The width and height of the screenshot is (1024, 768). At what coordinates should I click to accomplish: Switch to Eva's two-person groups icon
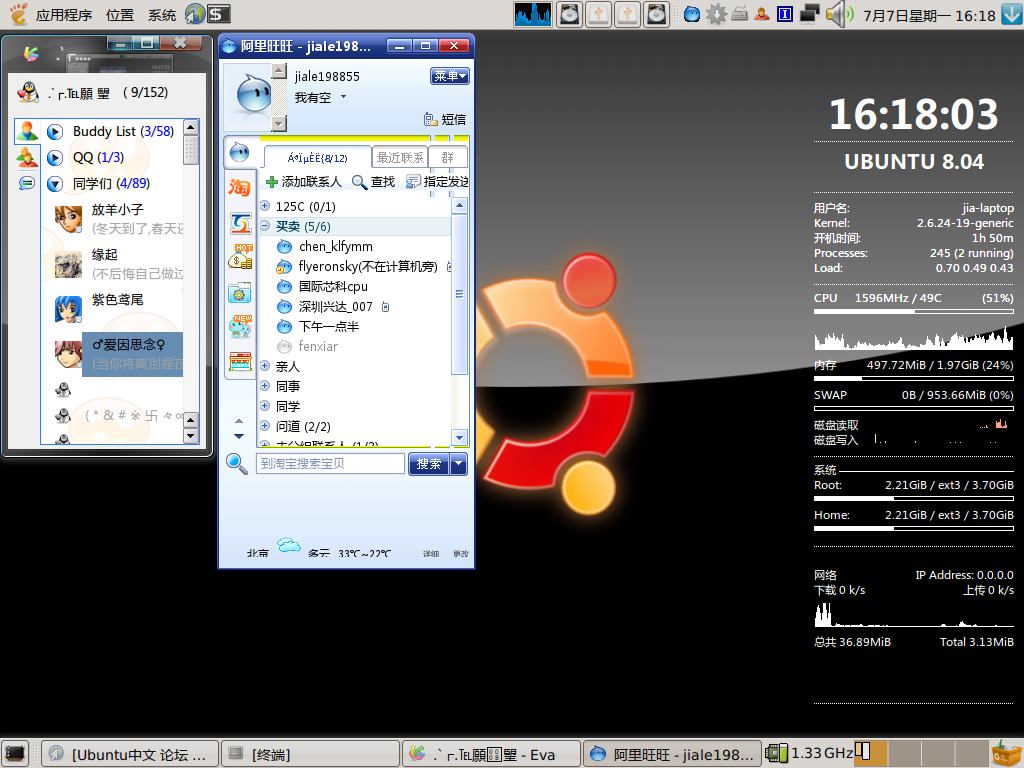tap(27, 157)
